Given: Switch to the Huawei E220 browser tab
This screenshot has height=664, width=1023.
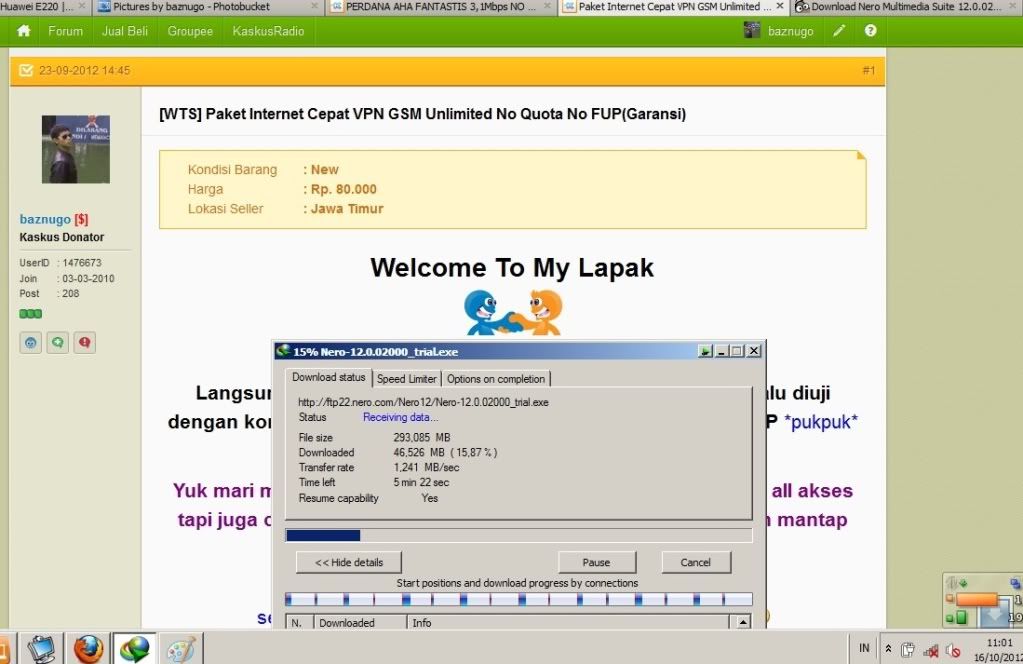Looking at the screenshot, I should (43, 7).
